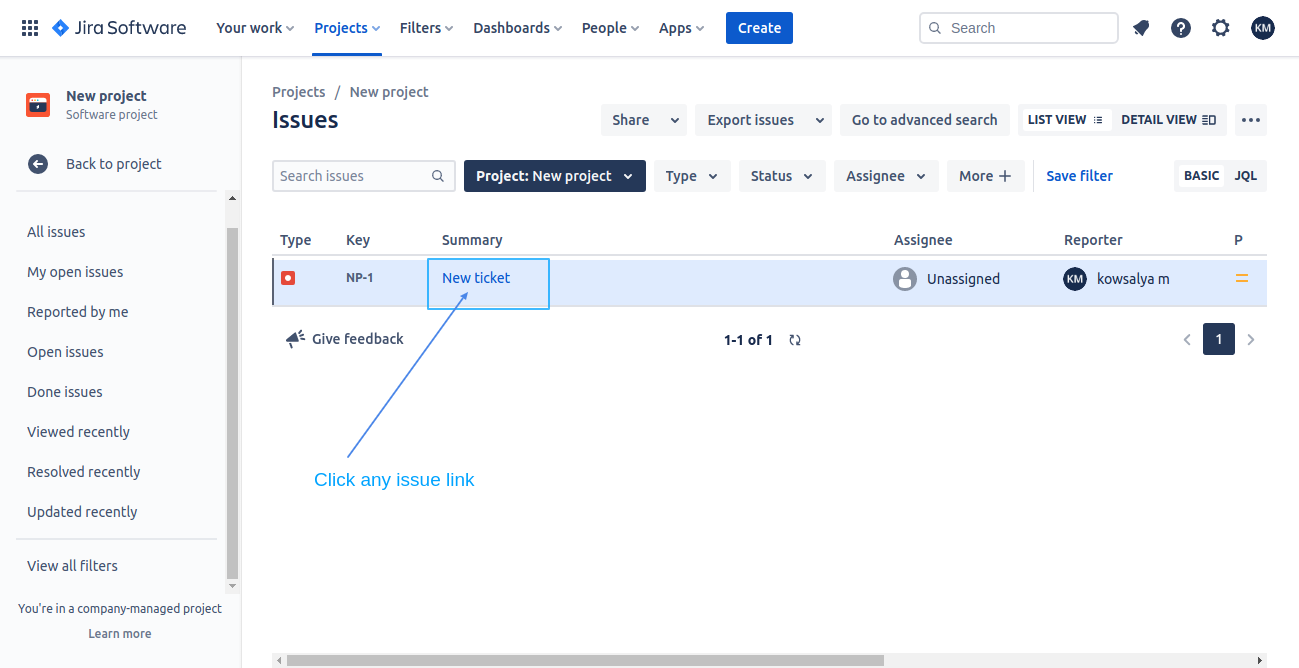This screenshot has height=668, width=1299.
Task: Open the three-dot more actions menu
Action: [x=1251, y=120]
